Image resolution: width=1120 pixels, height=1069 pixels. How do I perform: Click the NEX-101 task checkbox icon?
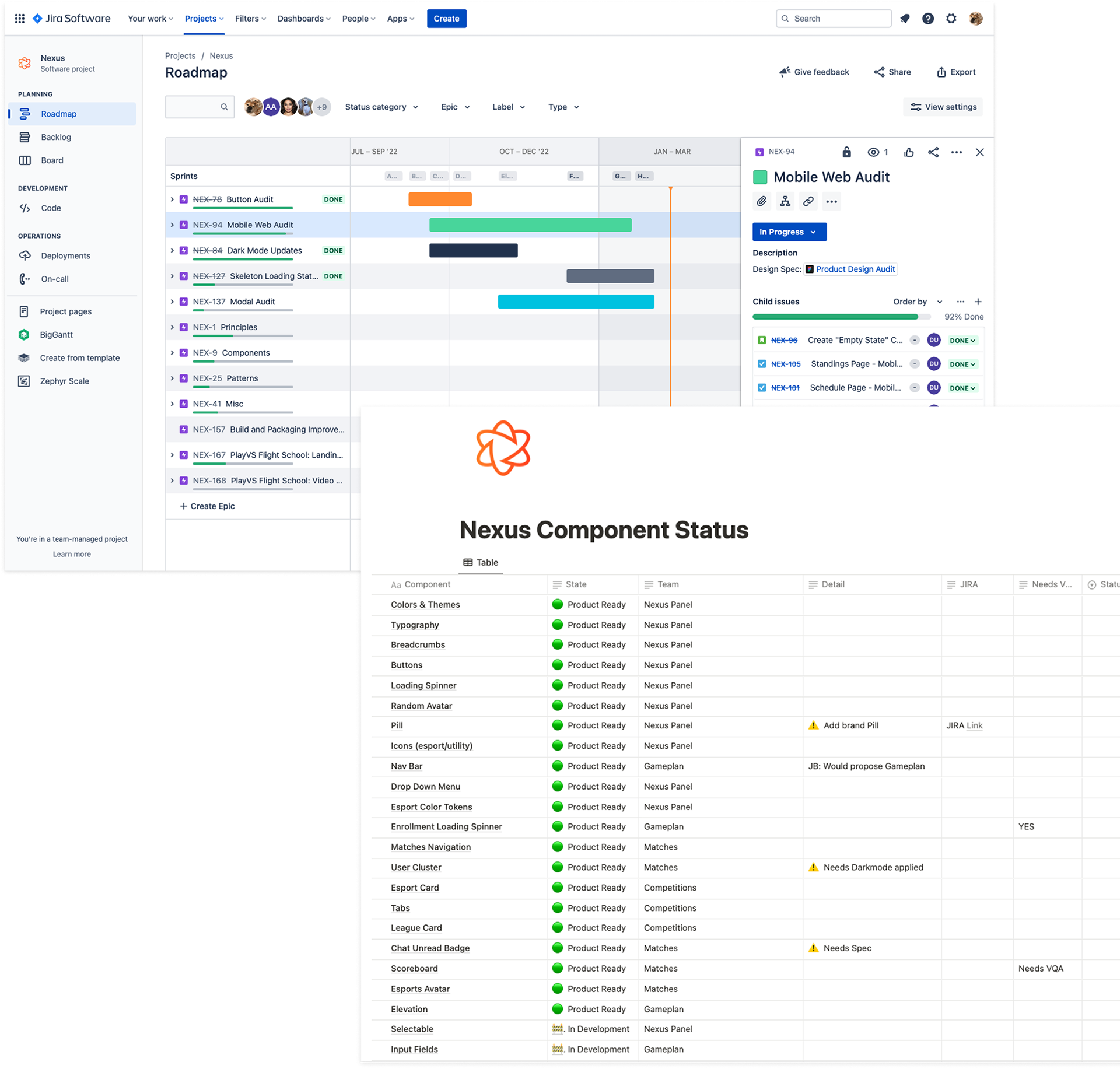point(762,388)
